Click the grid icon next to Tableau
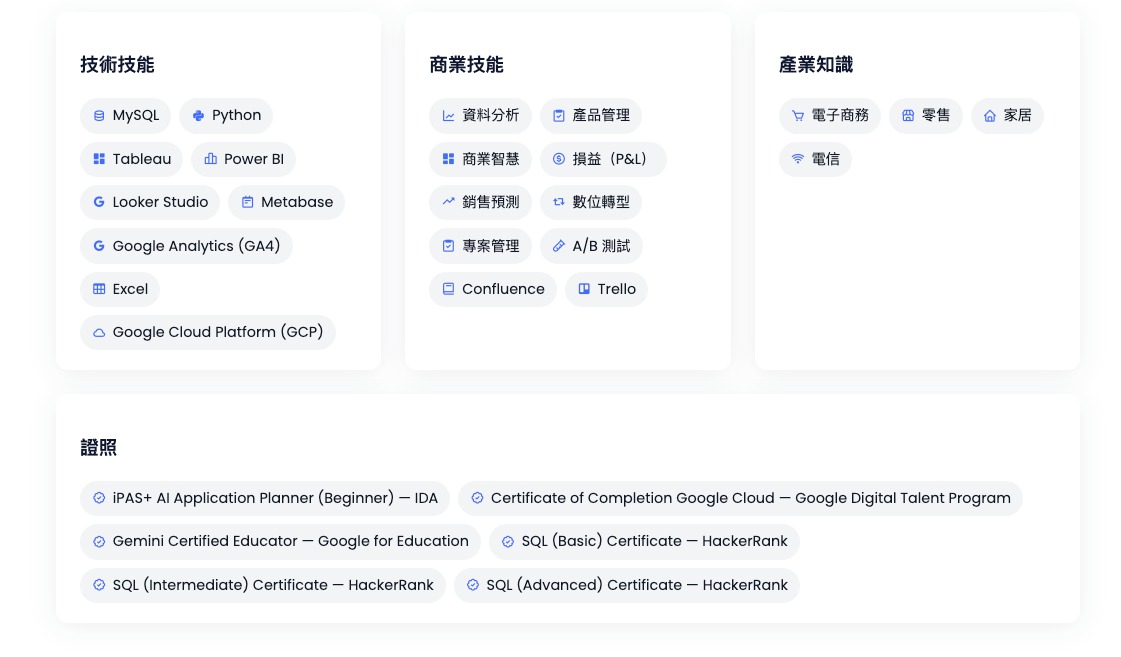1121x657 pixels. click(x=99, y=159)
